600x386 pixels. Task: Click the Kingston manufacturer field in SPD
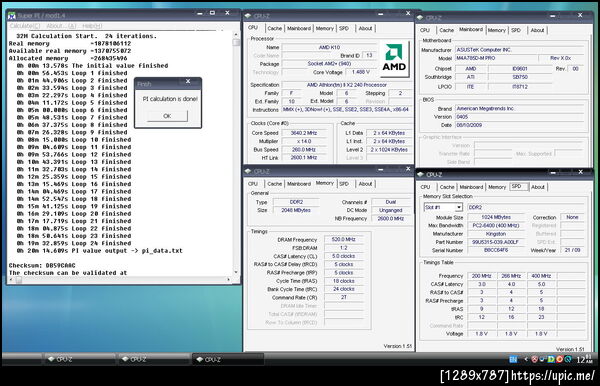[496, 234]
